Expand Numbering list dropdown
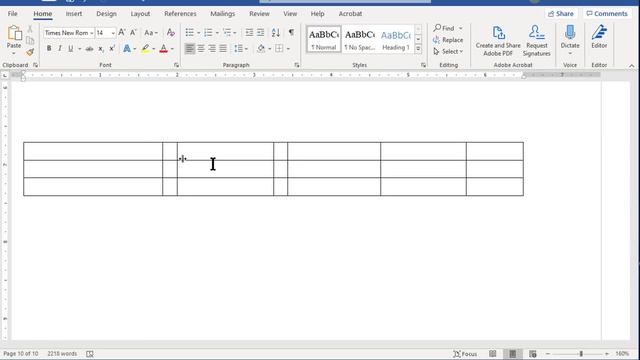 [217, 33]
